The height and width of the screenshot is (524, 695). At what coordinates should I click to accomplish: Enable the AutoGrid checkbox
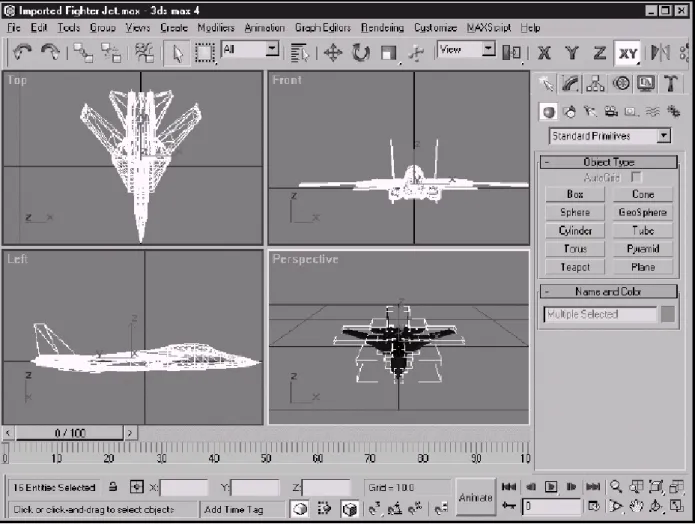(636, 177)
